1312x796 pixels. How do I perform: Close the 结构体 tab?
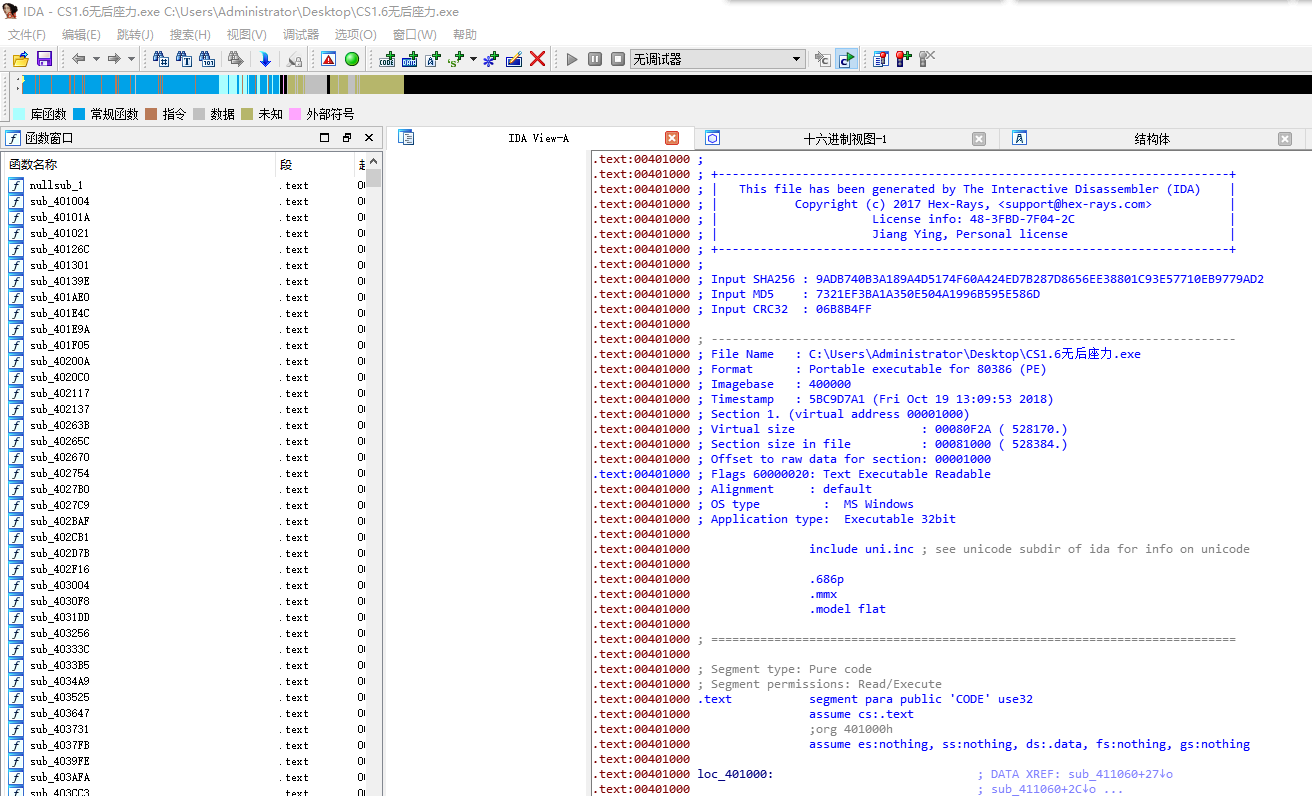pyautogui.click(x=1285, y=139)
